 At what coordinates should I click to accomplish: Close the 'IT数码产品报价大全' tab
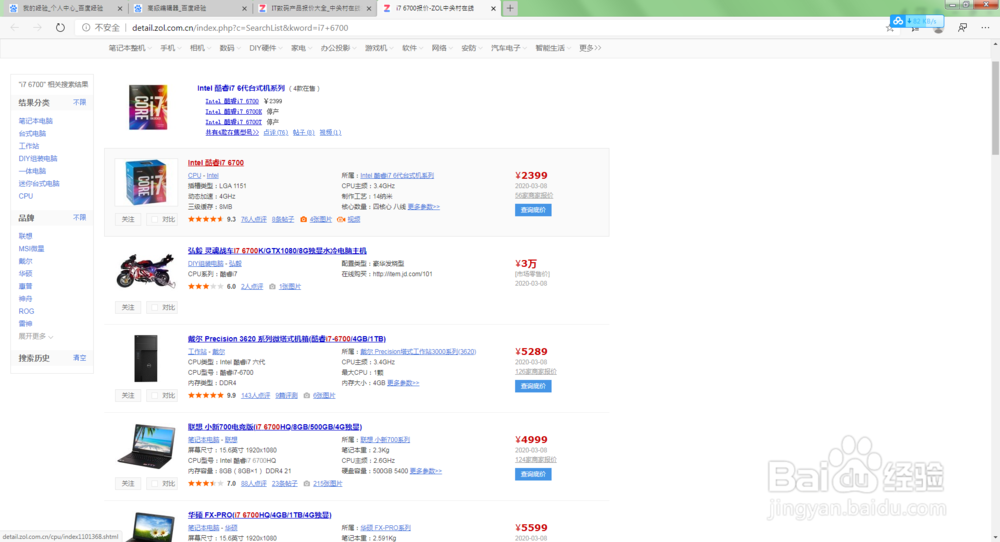(369, 8)
